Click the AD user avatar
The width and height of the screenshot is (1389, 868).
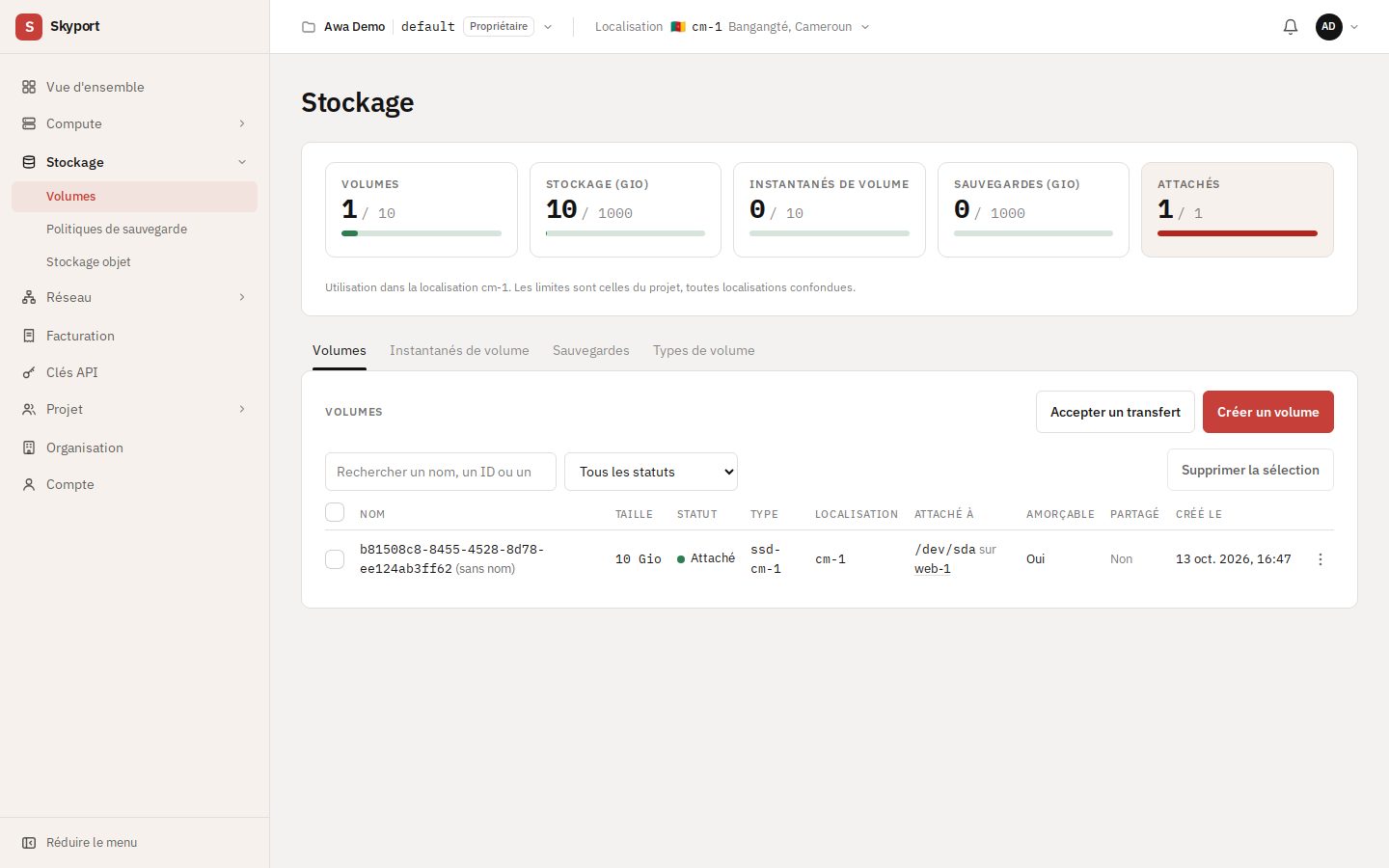1329,27
